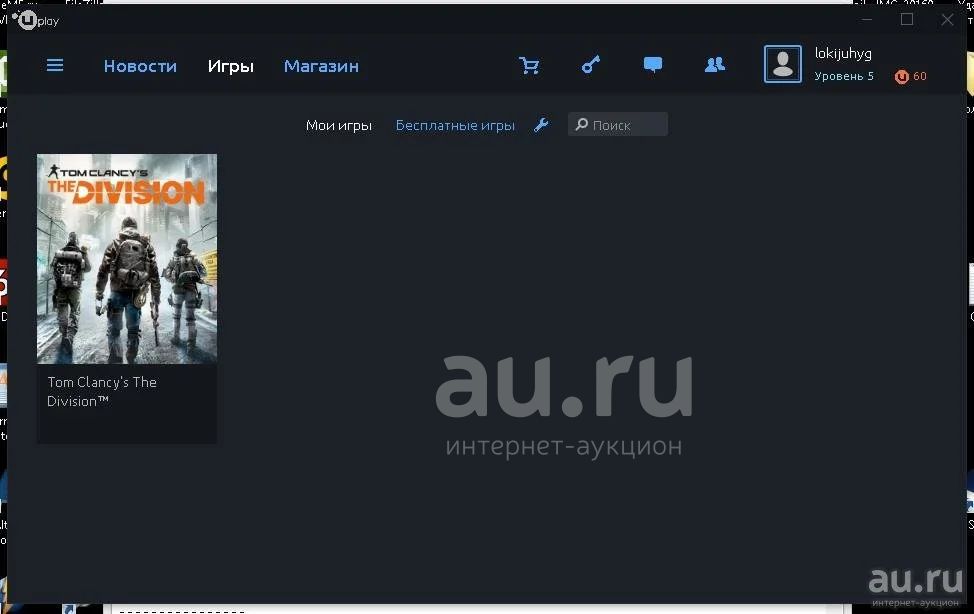Click the Уровень 5 level text

pyautogui.click(x=844, y=76)
